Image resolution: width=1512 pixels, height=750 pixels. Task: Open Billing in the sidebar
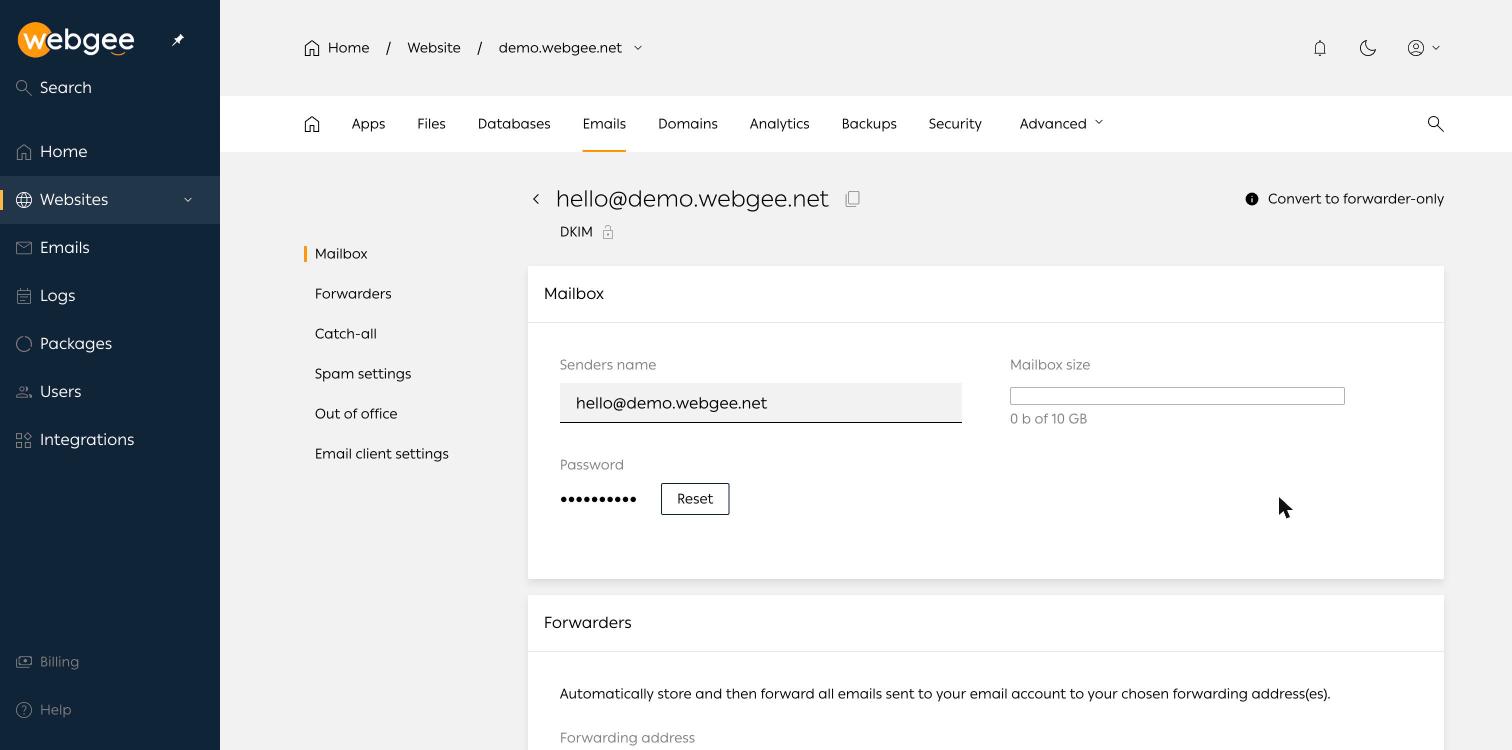click(110, 662)
